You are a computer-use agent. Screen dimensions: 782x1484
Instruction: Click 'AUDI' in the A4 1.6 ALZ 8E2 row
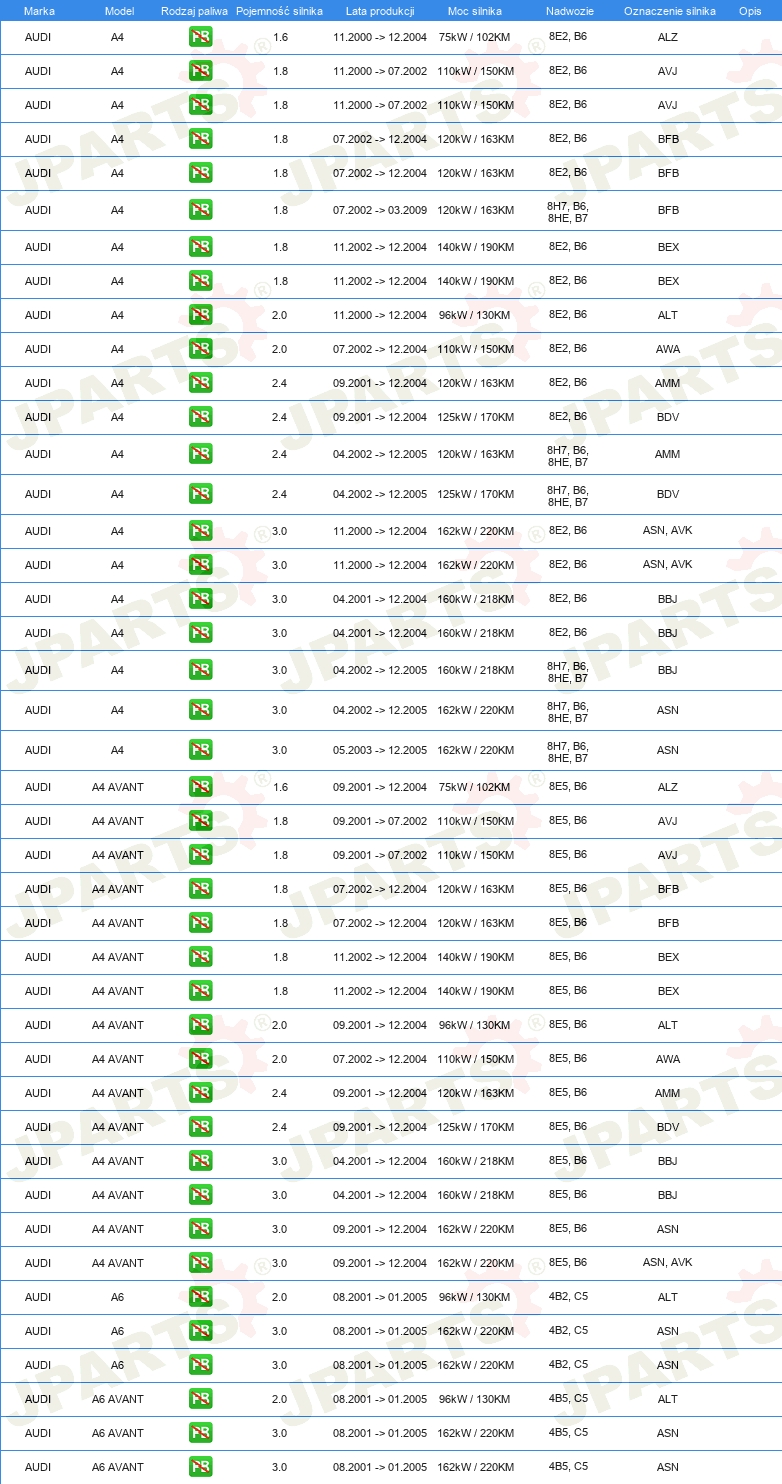coord(38,37)
